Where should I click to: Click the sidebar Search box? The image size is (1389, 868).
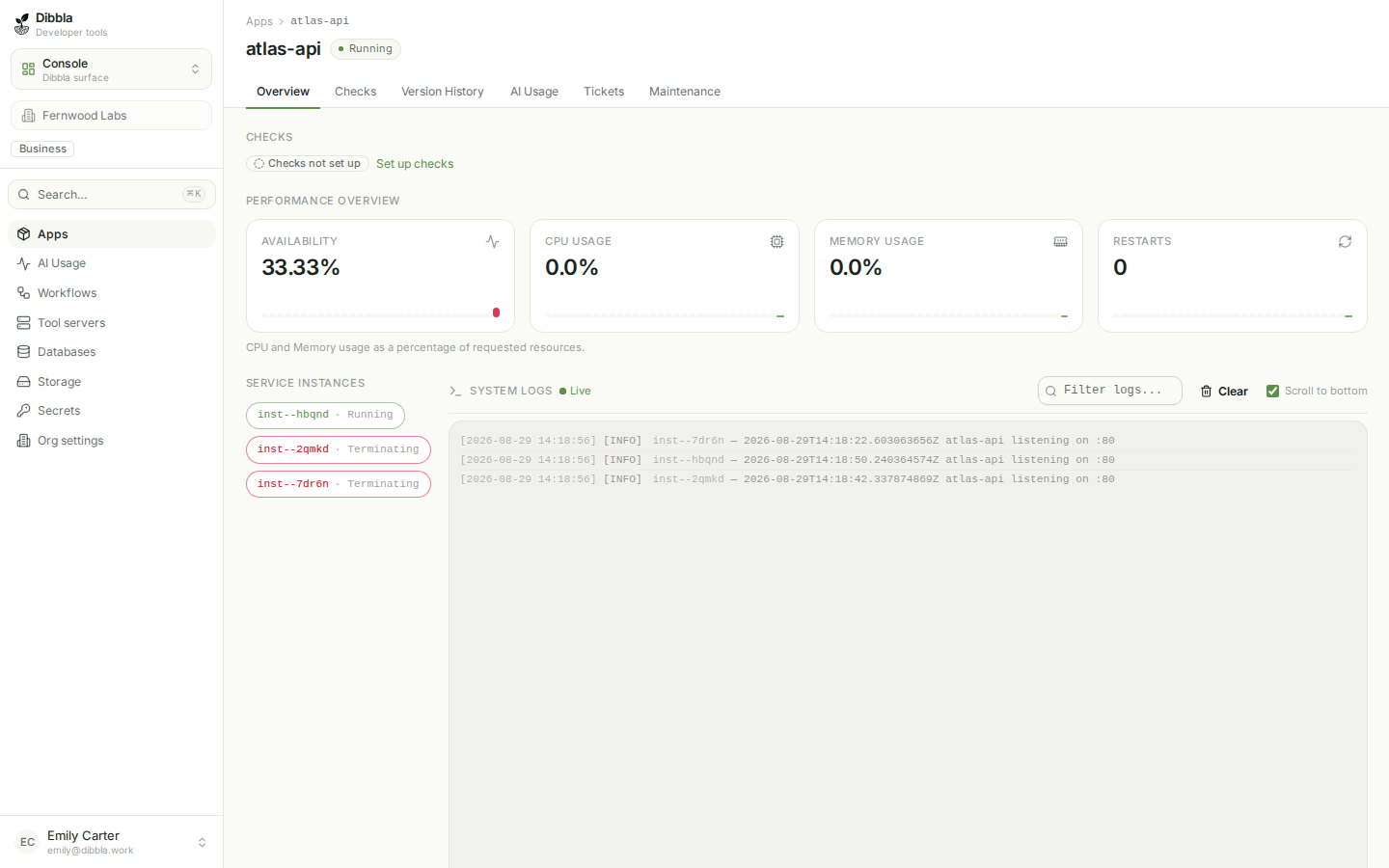click(112, 195)
